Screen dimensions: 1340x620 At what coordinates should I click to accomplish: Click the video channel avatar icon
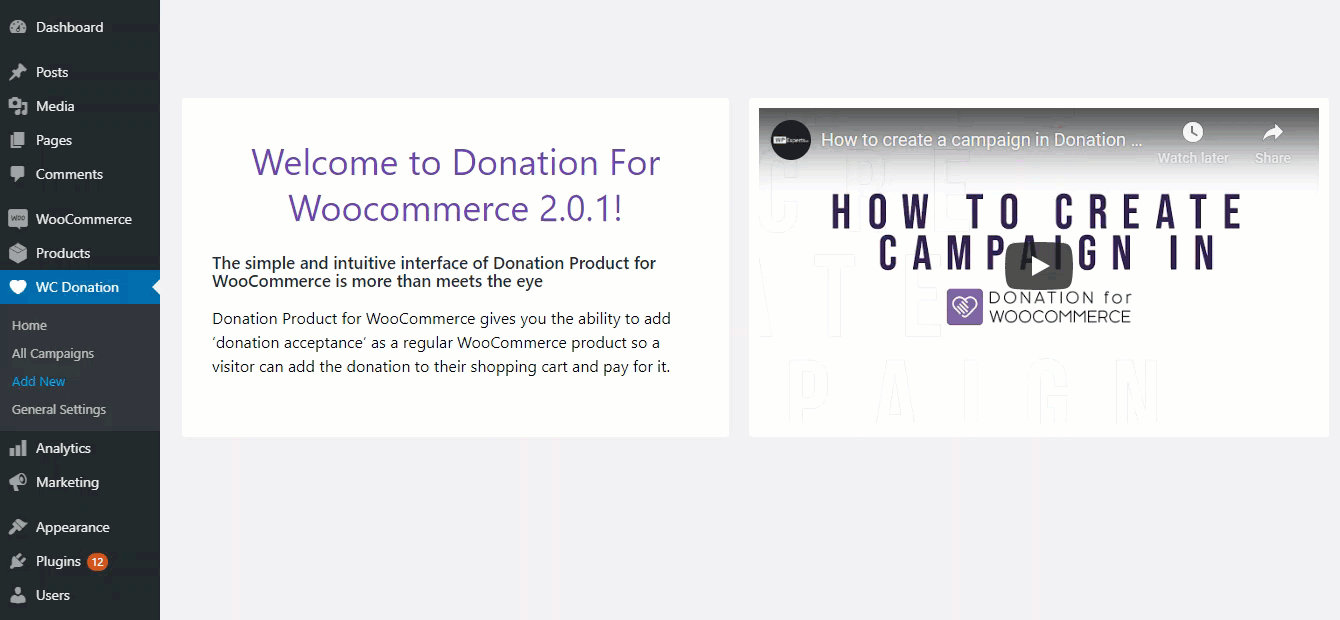coord(791,140)
